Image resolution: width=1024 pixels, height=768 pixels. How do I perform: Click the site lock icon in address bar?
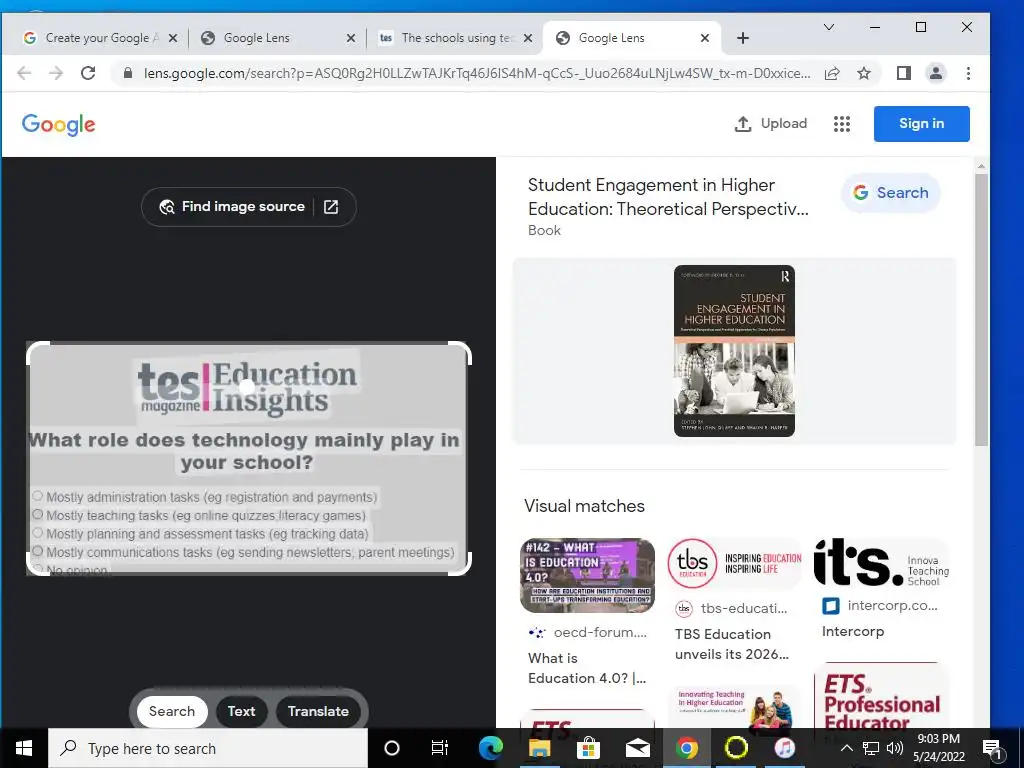pos(128,73)
